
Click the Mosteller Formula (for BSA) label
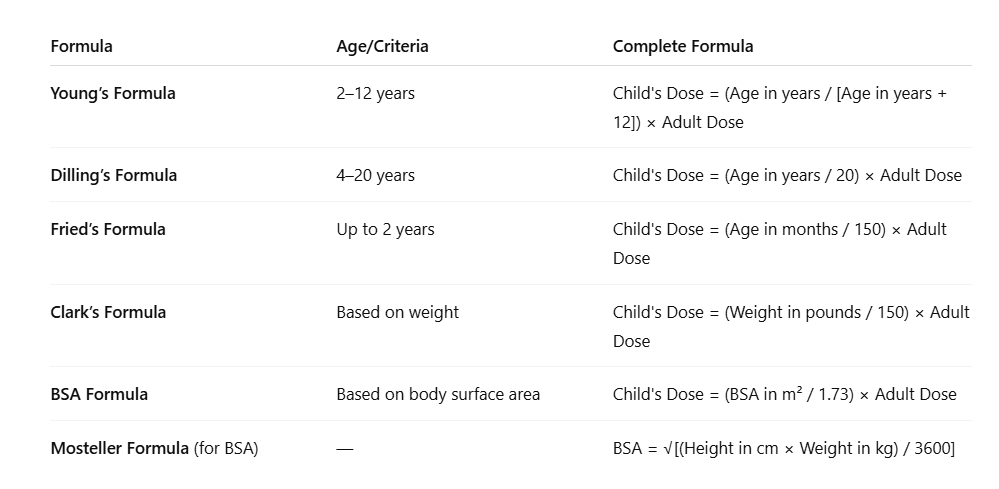154,448
